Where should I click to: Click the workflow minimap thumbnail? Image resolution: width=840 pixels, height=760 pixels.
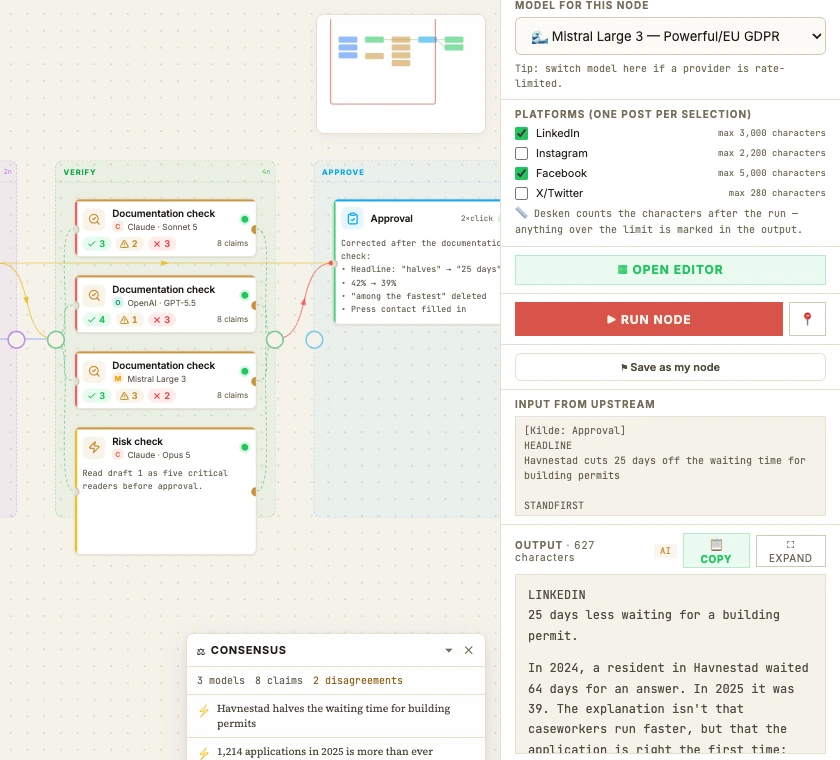click(401, 74)
